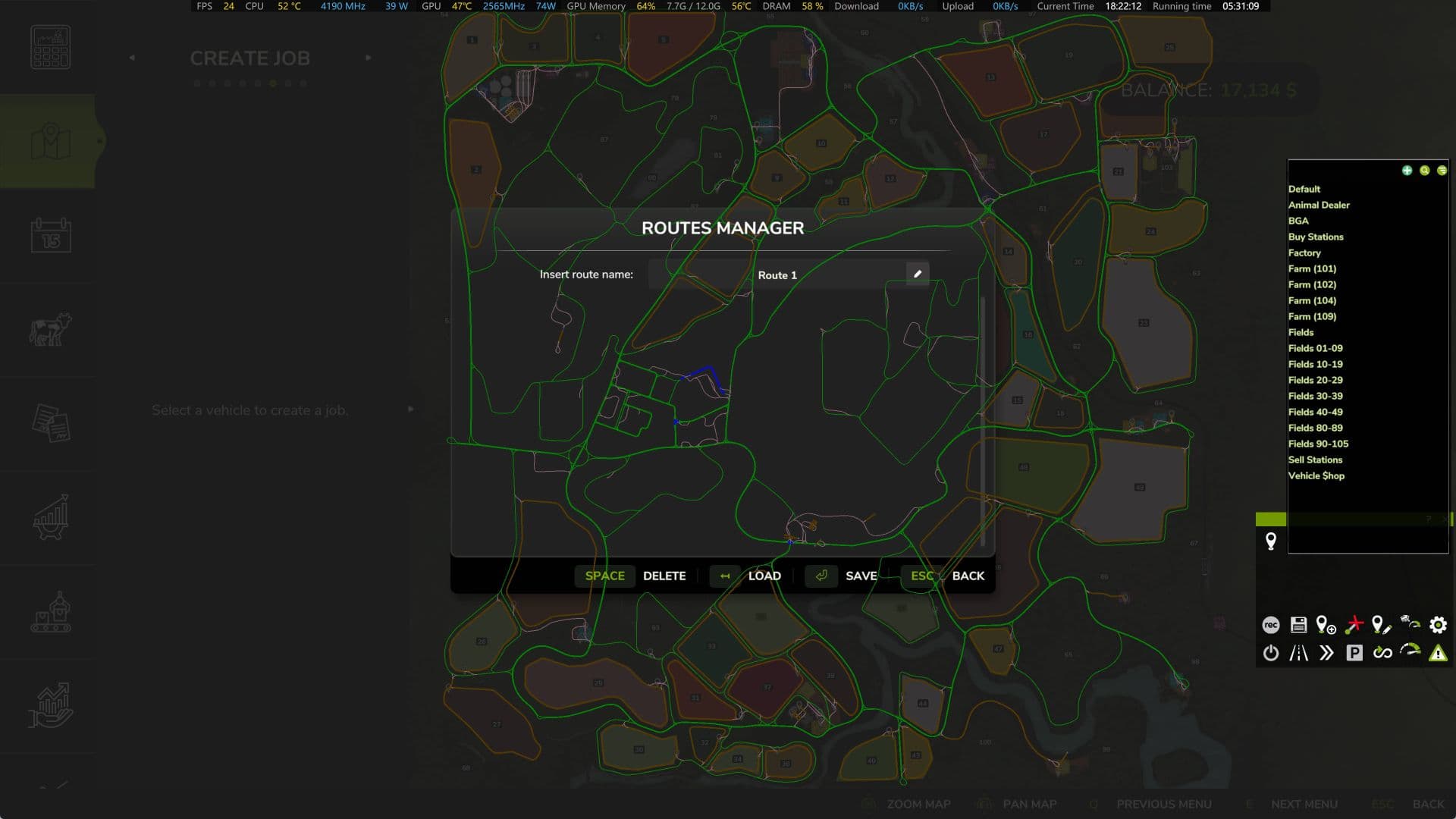
Task: Open the map tab in left sidebar
Action: click(x=51, y=141)
